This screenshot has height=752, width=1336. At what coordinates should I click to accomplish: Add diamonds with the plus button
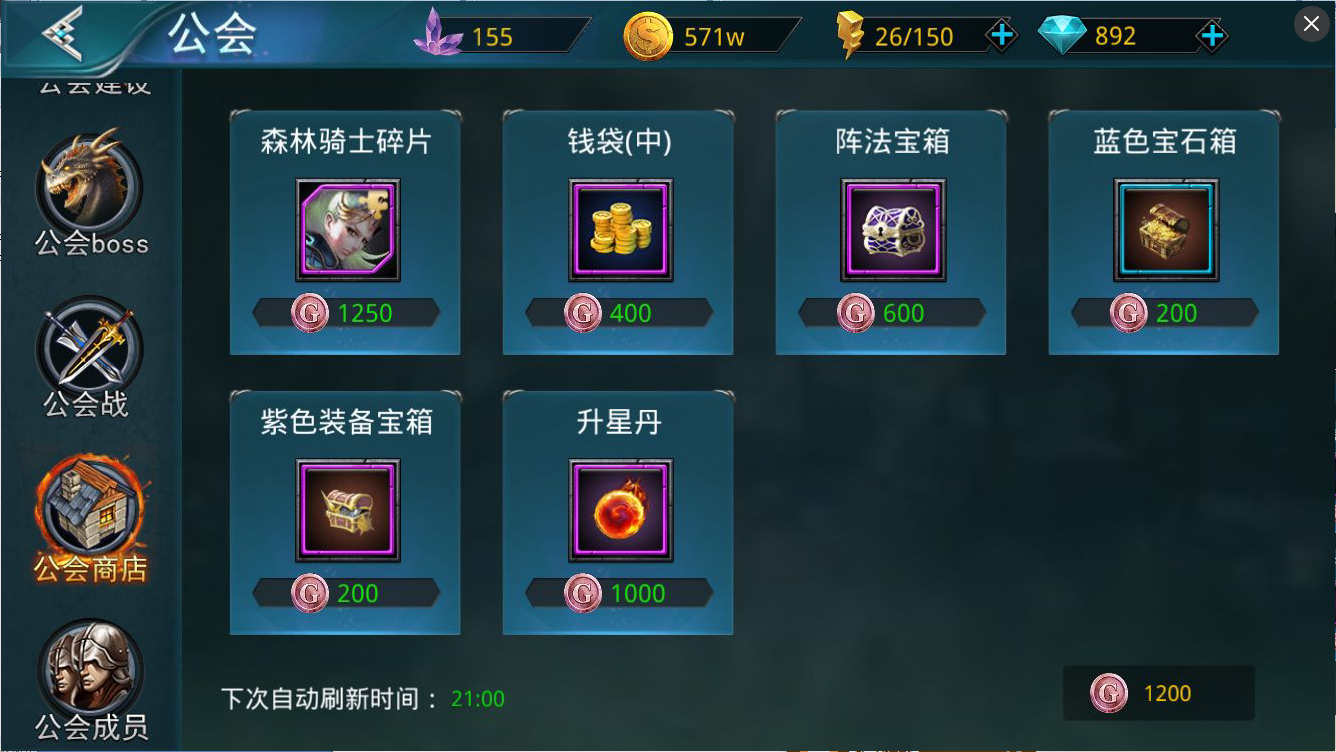1211,37
